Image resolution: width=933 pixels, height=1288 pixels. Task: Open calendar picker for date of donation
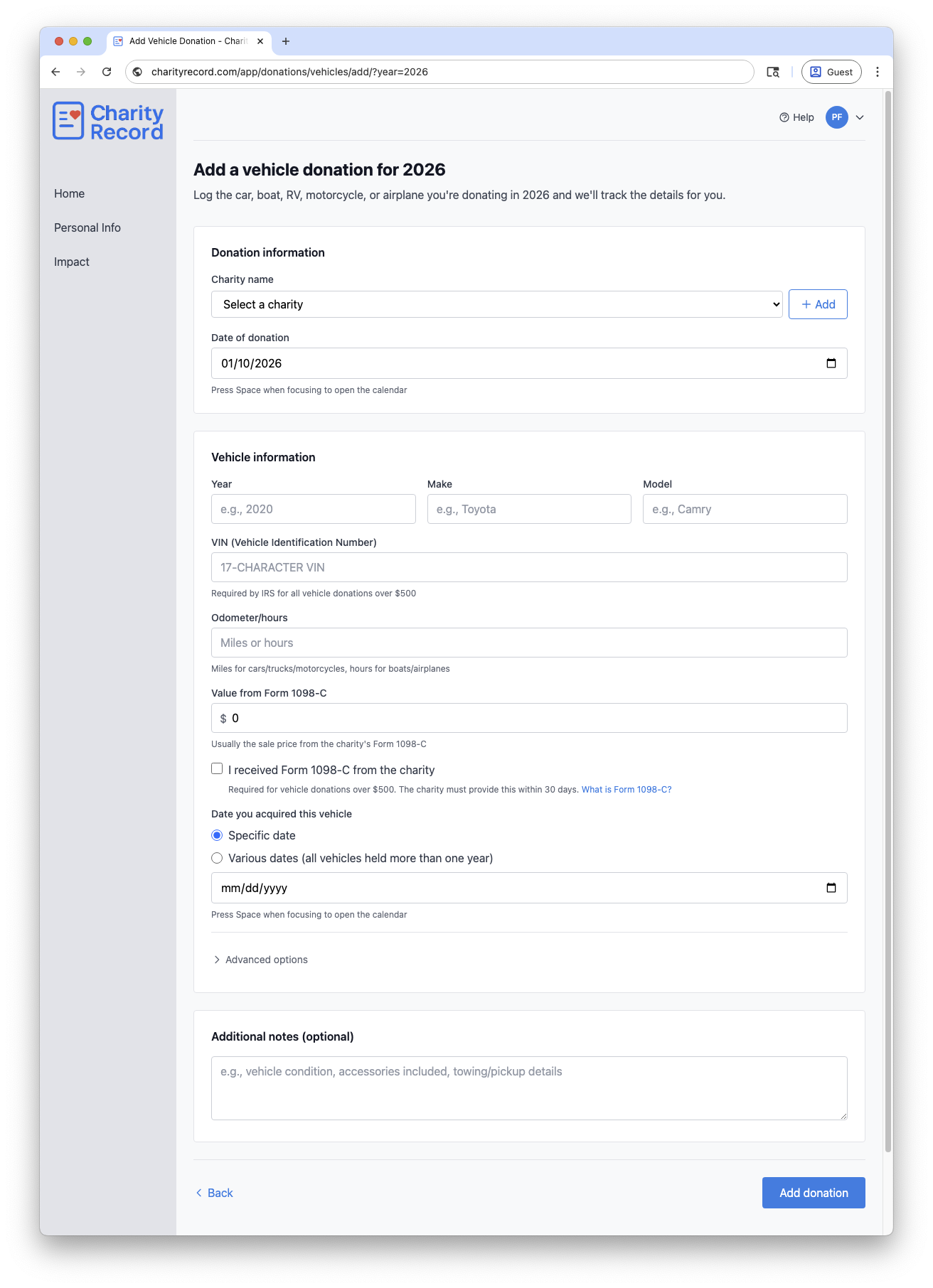(x=831, y=363)
